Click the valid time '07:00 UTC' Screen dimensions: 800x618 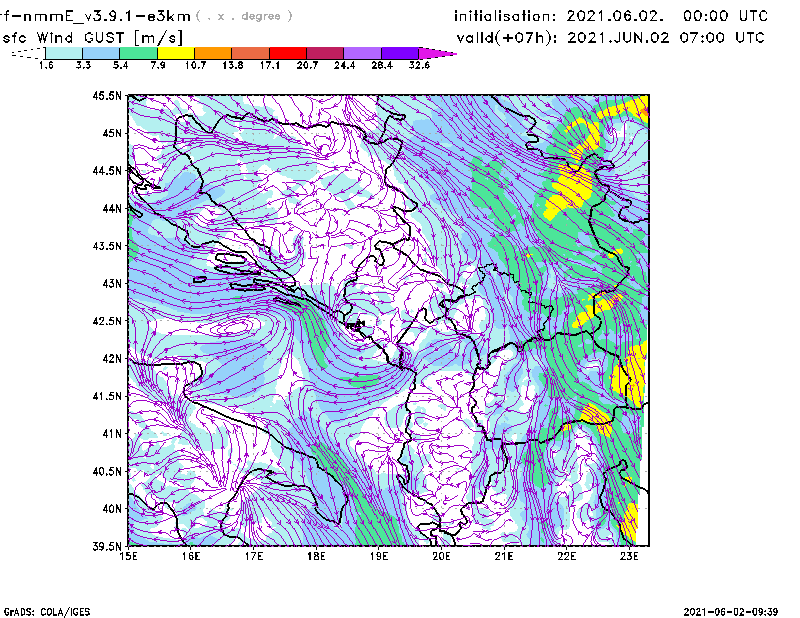click(722, 38)
